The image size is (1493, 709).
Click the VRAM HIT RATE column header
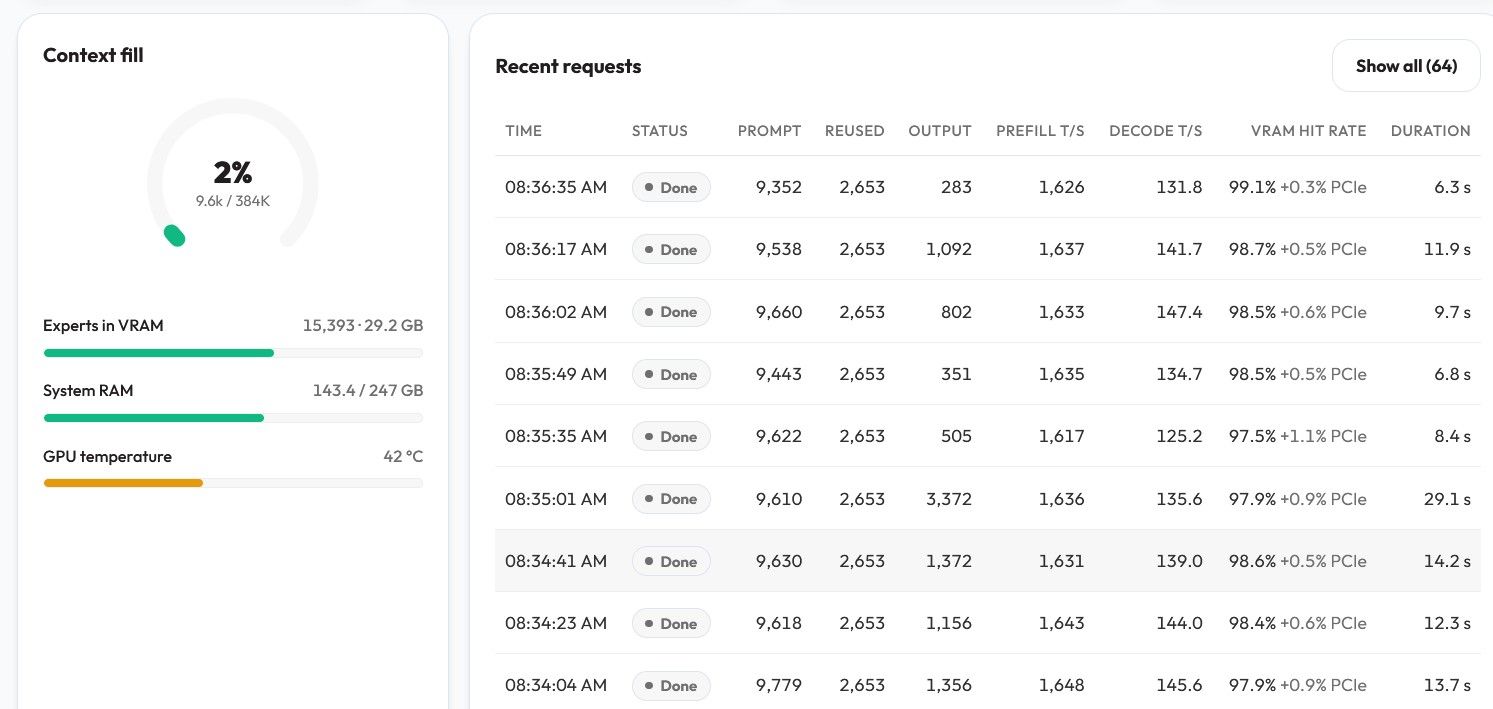(1308, 131)
